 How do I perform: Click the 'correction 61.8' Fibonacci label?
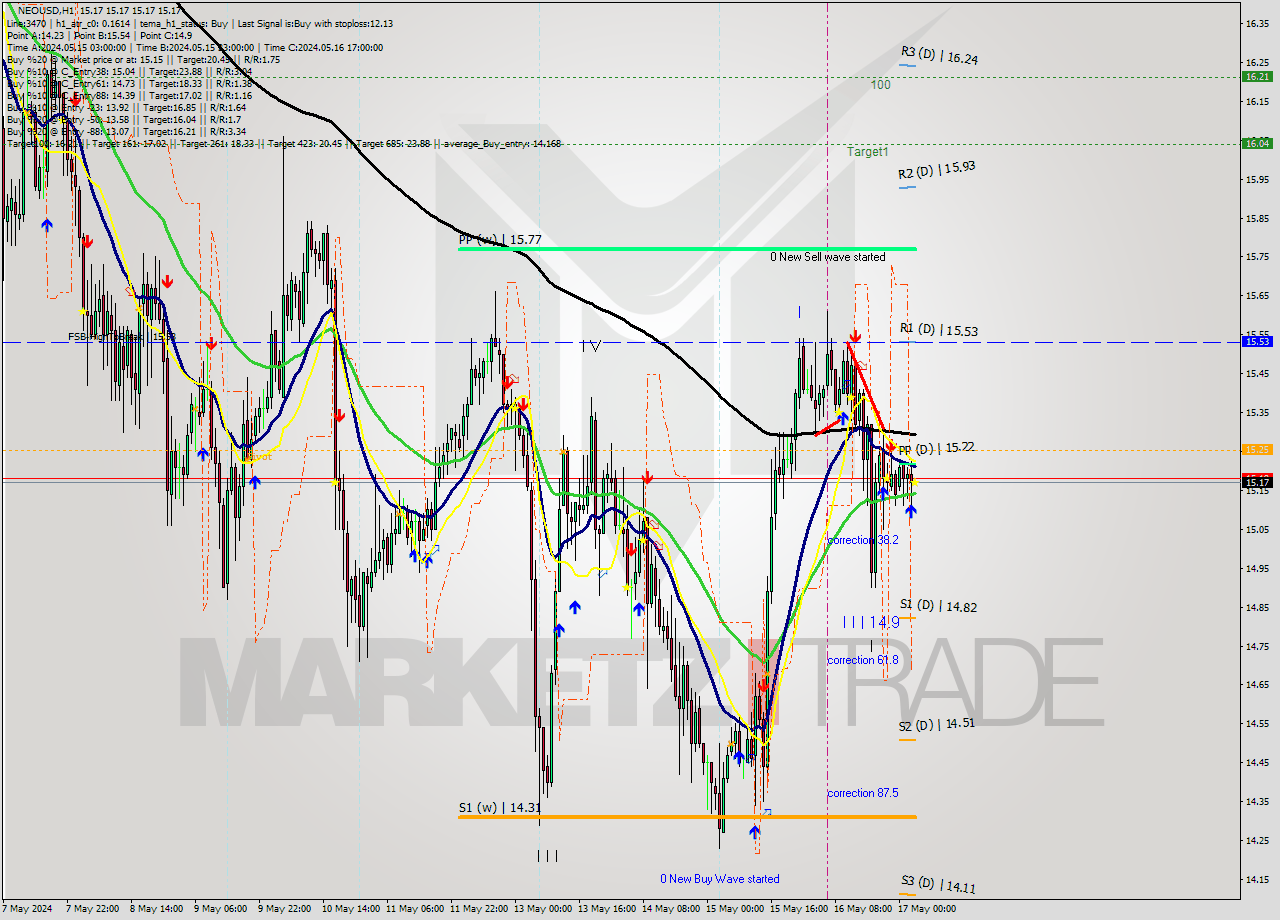coord(863,660)
